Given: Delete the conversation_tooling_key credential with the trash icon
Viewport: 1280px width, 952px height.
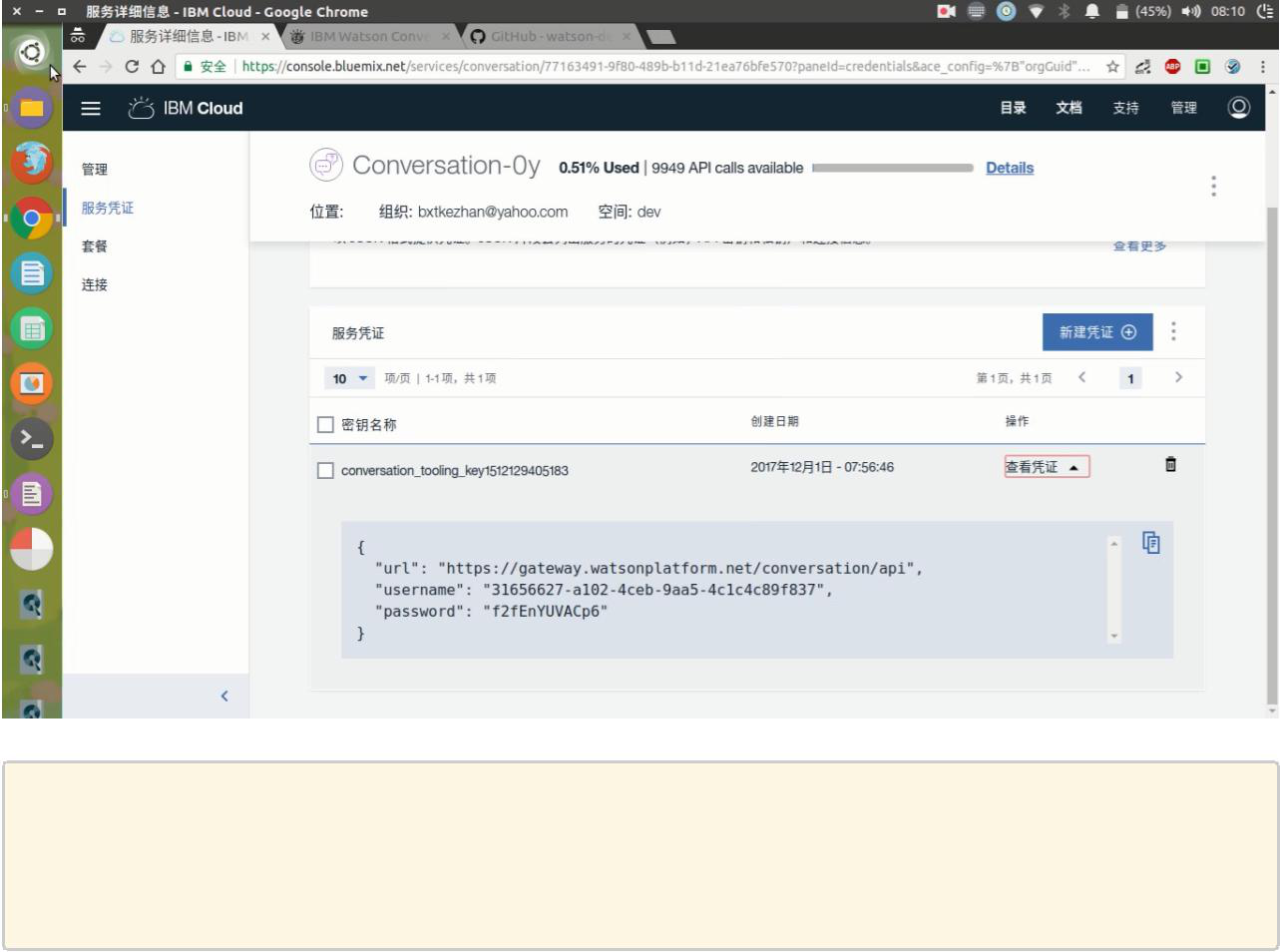Looking at the screenshot, I should 1170,464.
